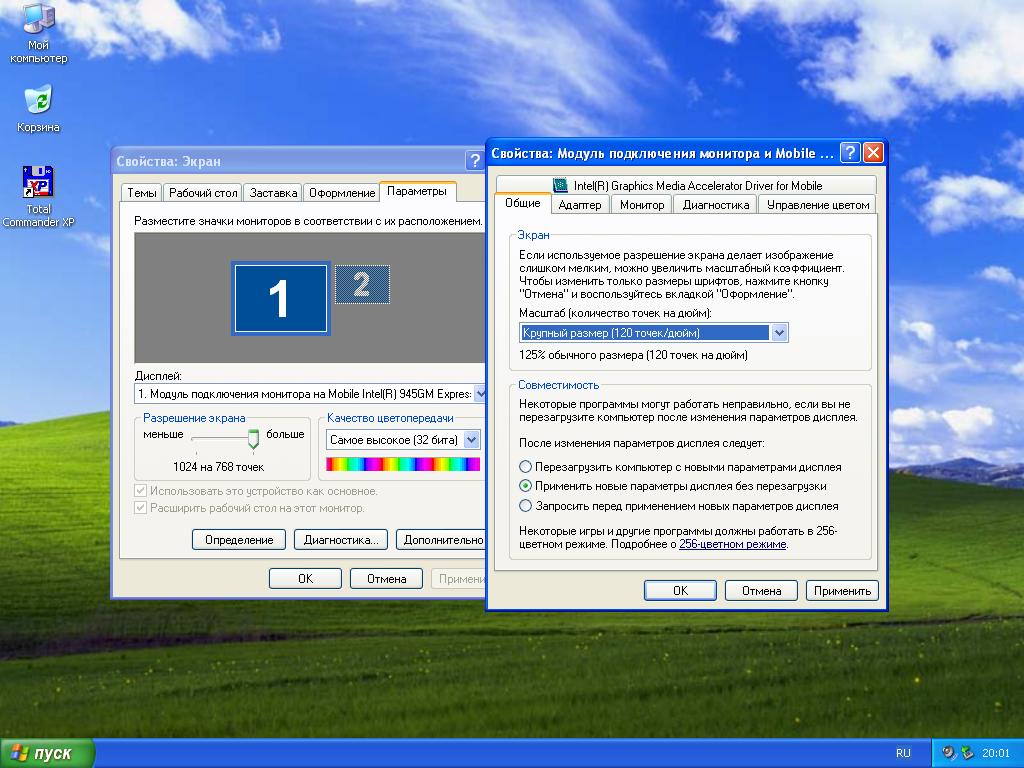Open the пуск Start button

47,753
